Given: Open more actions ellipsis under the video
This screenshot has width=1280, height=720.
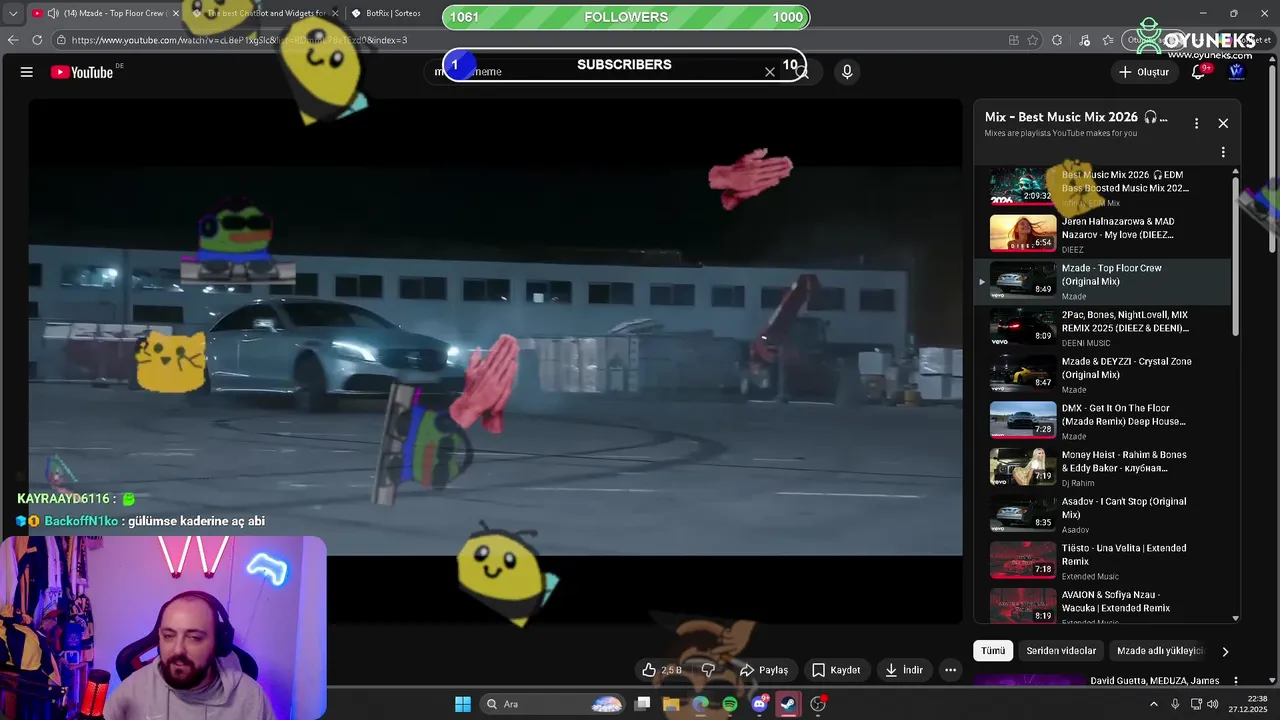Looking at the screenshot, I should [951, 670].
